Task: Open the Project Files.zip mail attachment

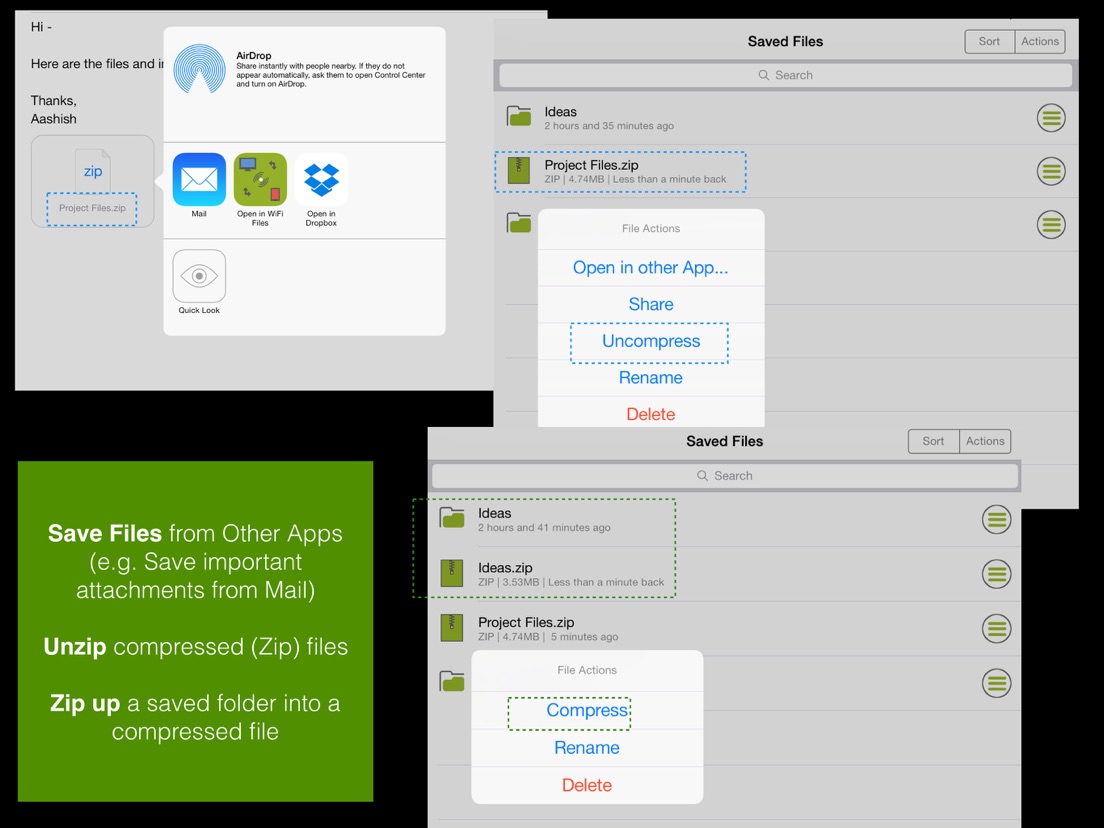Action: click(92, 181)
